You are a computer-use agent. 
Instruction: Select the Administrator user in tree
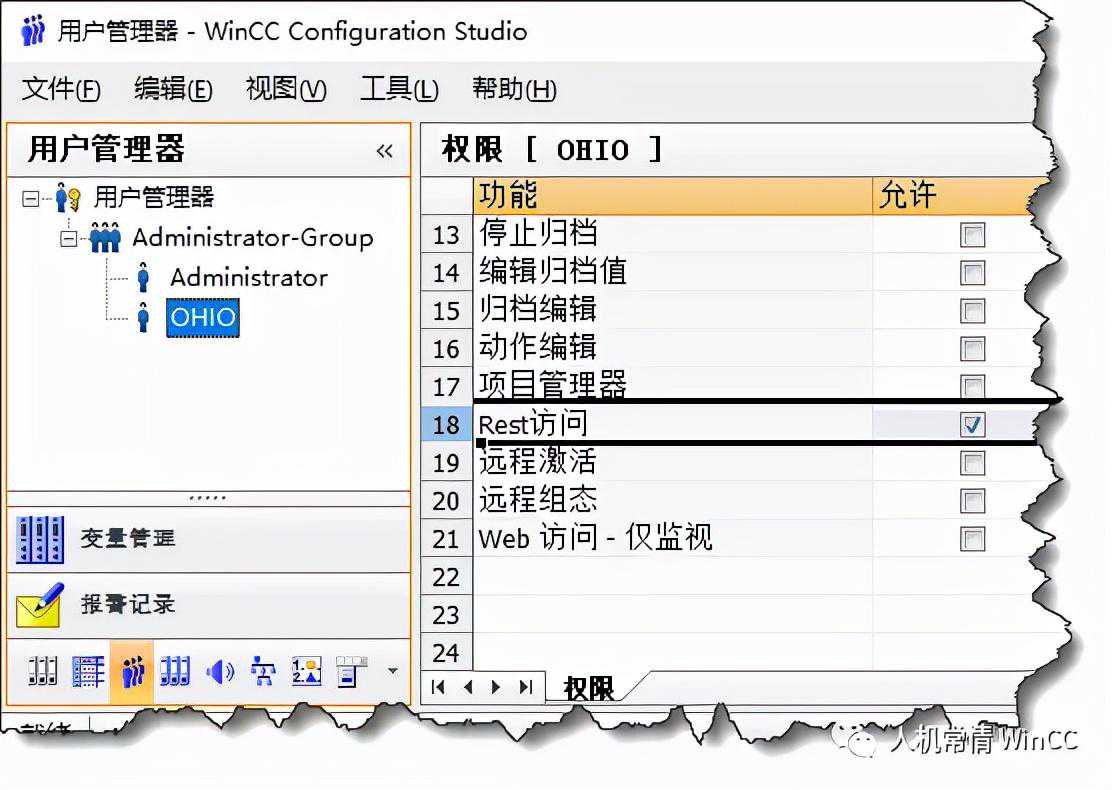point(248,278)
